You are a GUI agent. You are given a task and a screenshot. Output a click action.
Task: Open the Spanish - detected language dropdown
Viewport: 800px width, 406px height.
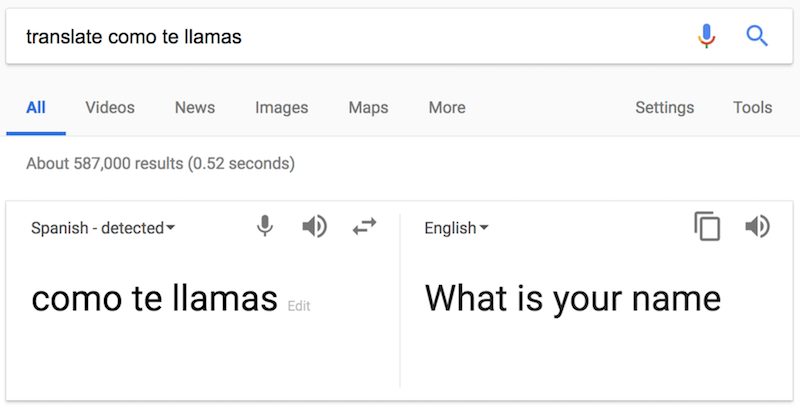pos(103,228)
